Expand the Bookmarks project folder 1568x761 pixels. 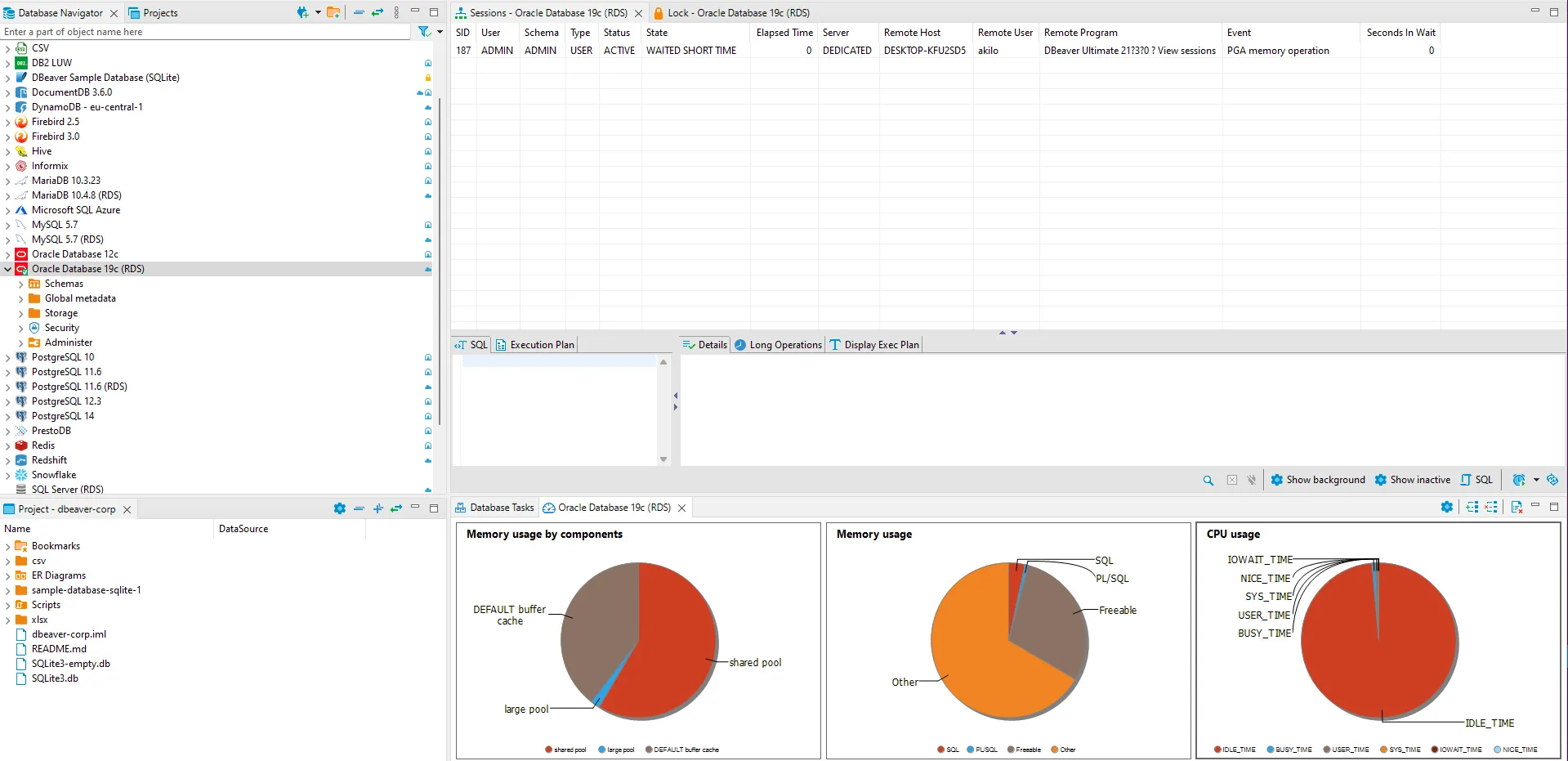(8, 546)
